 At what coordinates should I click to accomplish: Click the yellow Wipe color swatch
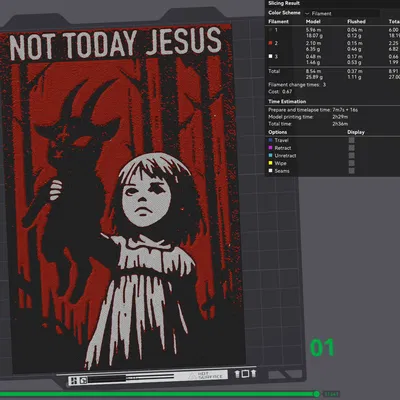point(271,163)
